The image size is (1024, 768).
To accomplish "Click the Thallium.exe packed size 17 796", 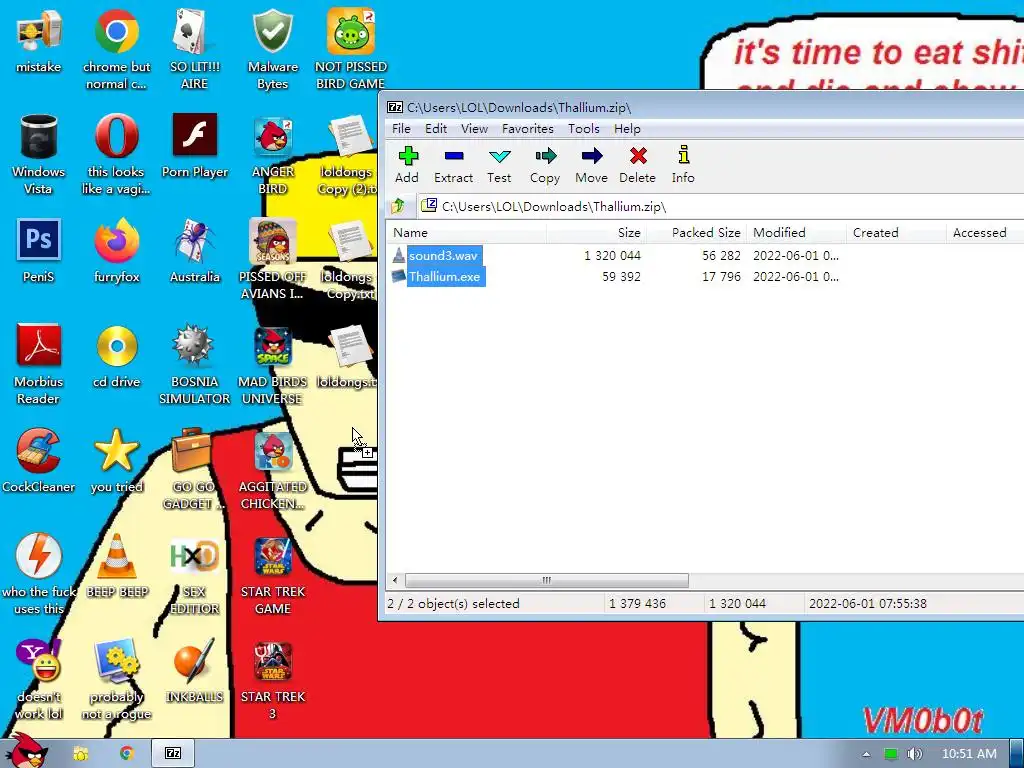I will [x=721, y=277].
